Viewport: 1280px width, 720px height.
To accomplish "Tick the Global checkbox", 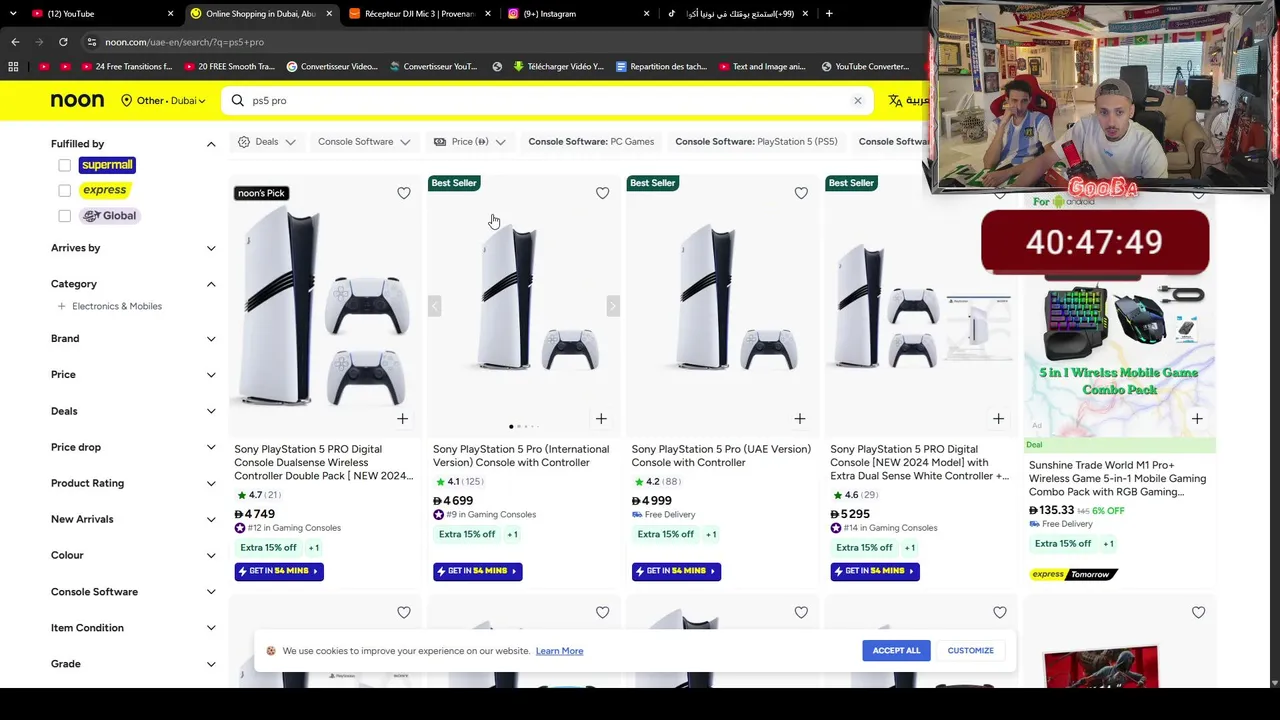I will (64, 216).
